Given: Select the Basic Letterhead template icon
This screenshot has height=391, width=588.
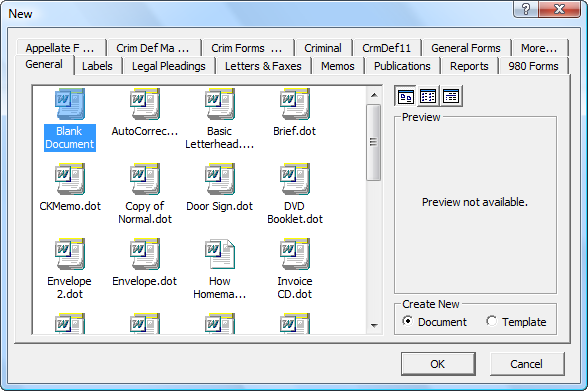Looking at the screenshot, I should coord(220,104).
